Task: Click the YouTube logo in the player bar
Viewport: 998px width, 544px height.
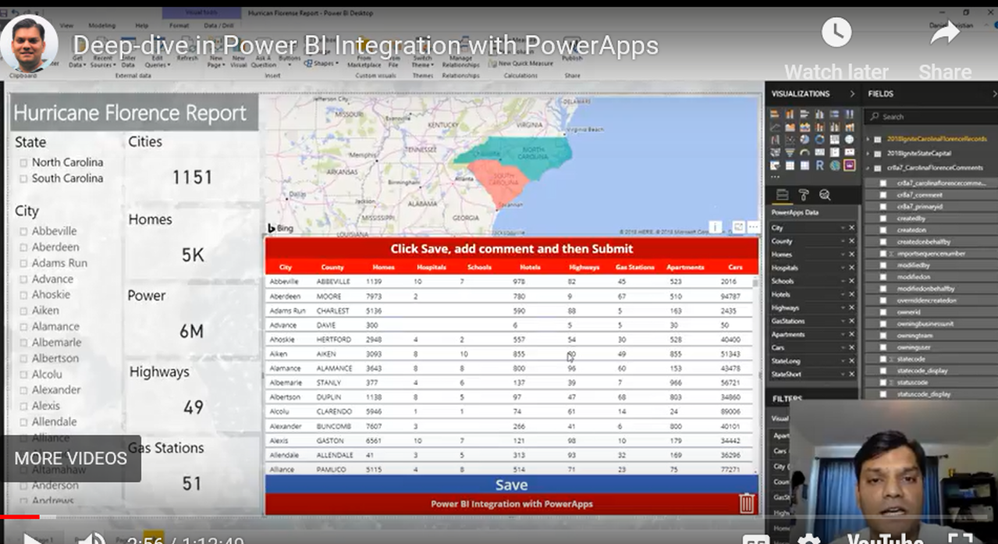Action: click(885, 538)
